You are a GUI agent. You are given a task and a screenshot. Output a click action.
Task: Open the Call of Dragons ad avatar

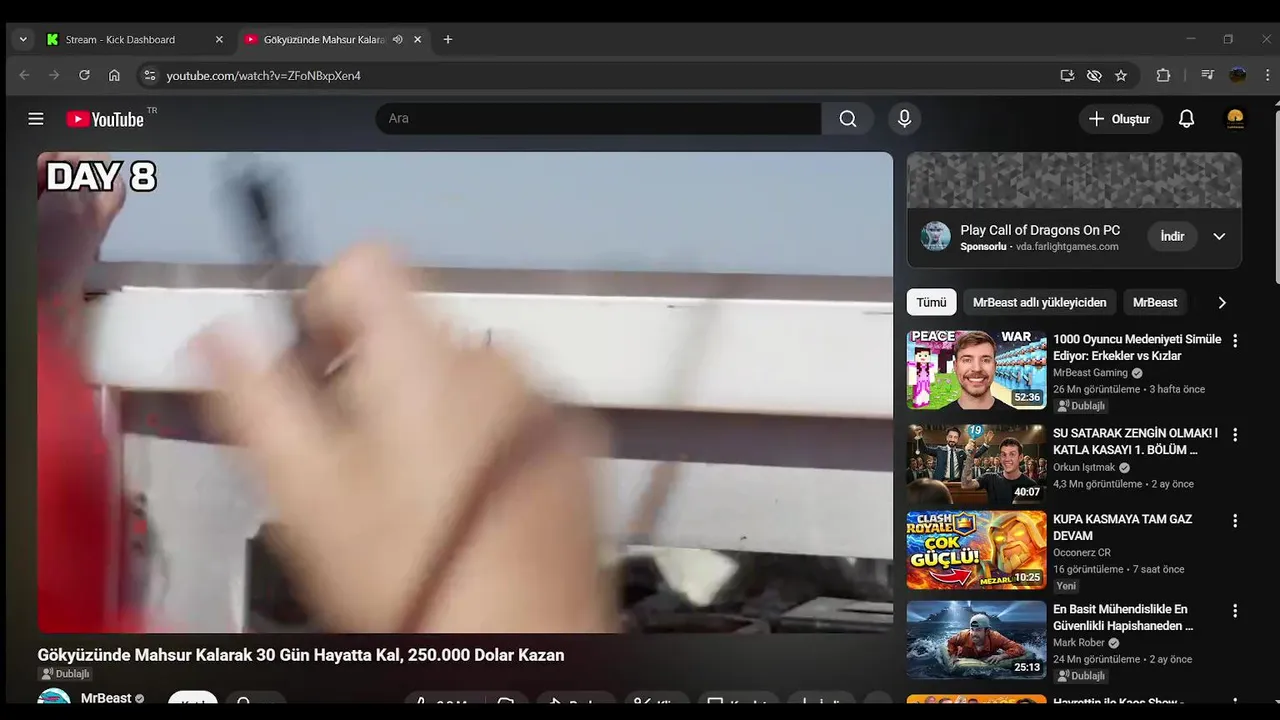pyautogui.click(x=936, y=237)
